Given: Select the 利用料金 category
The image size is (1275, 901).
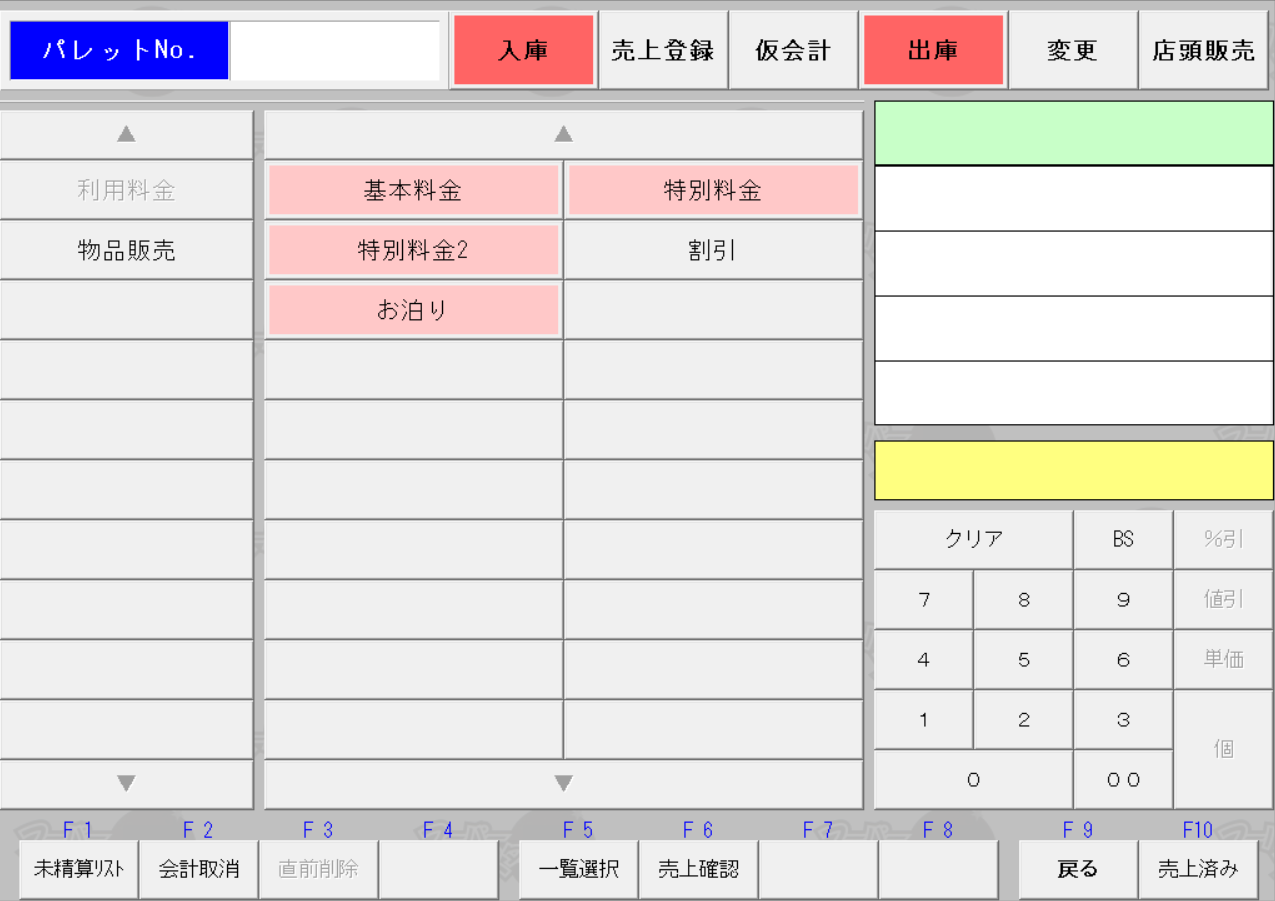Looking at the screenshot, I should tap(127, 190).
